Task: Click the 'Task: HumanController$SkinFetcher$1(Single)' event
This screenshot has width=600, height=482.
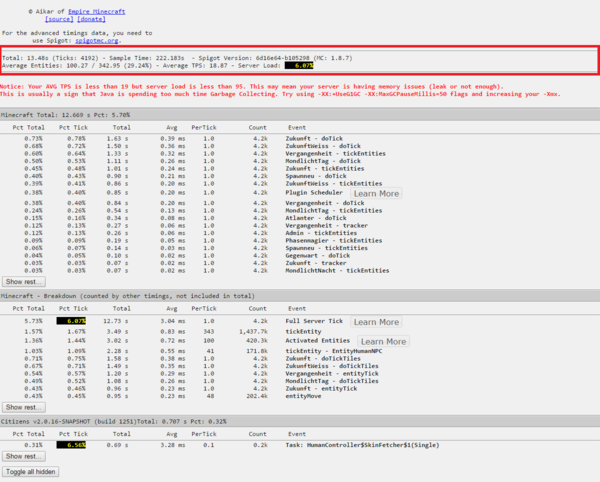Action: (362, 445)
